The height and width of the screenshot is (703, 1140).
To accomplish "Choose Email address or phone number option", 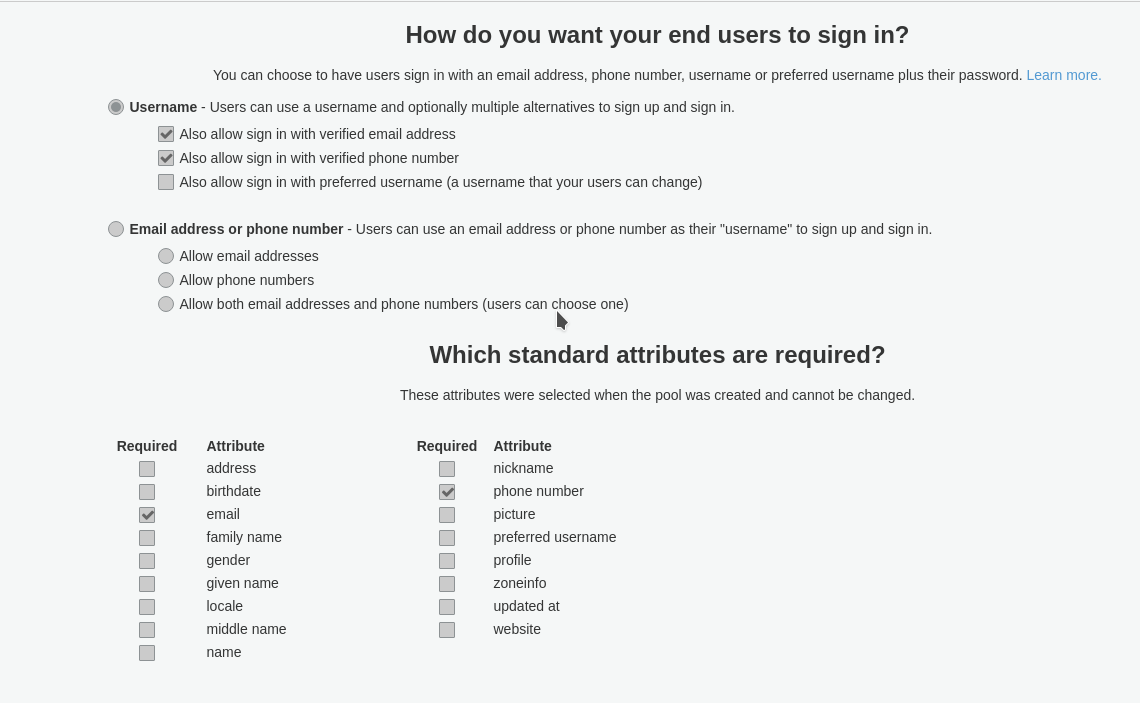I will [116, 229].
